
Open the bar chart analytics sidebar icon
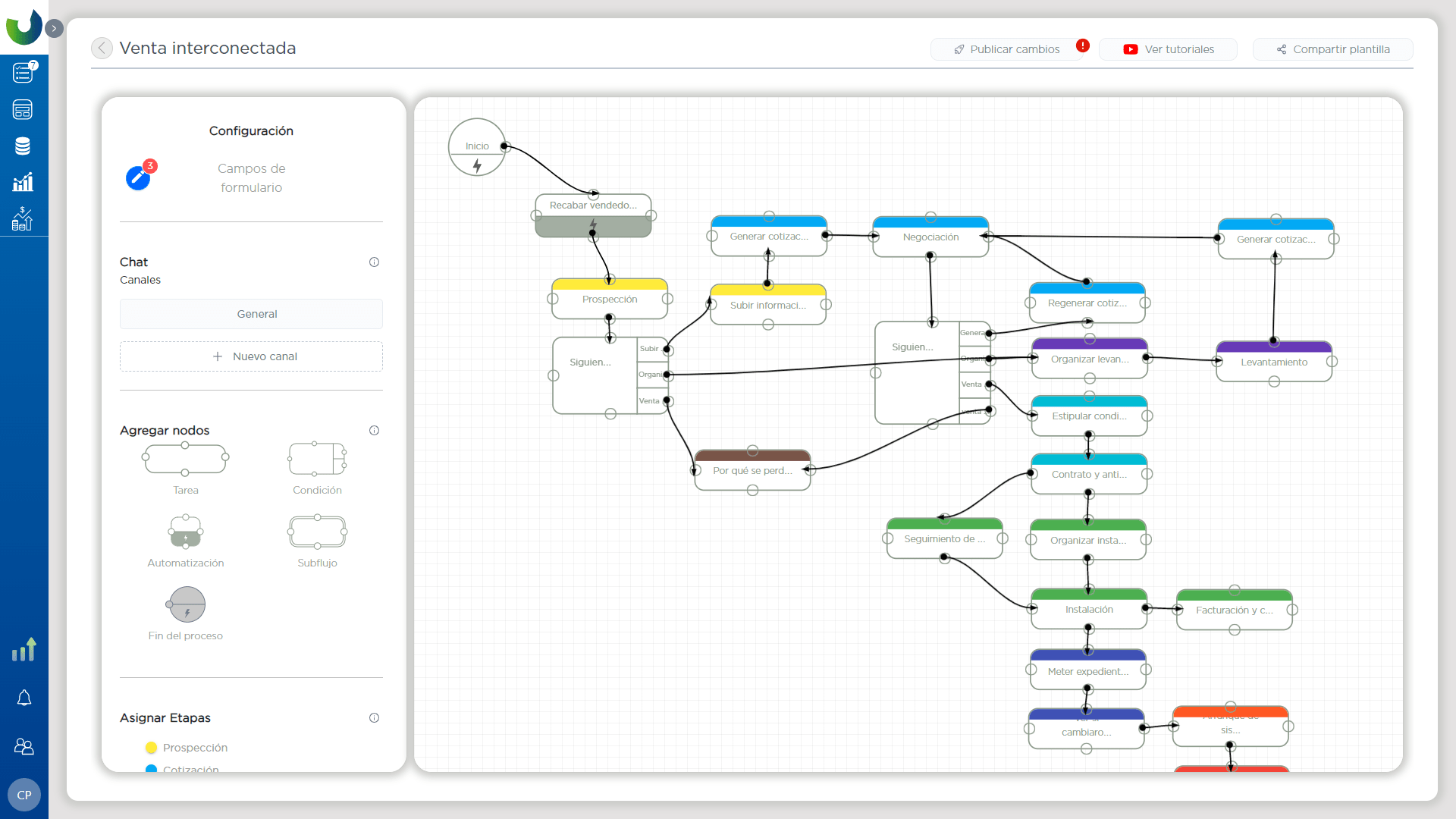click(23, 182)
